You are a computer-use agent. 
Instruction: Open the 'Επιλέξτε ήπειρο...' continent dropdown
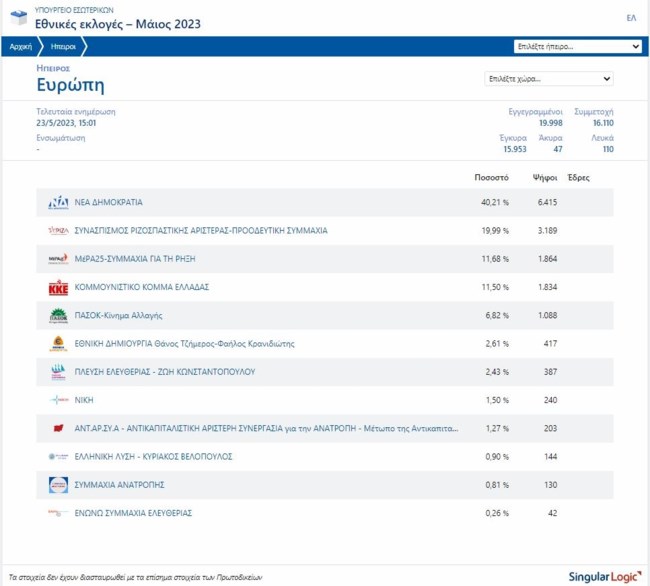[577, 46]
